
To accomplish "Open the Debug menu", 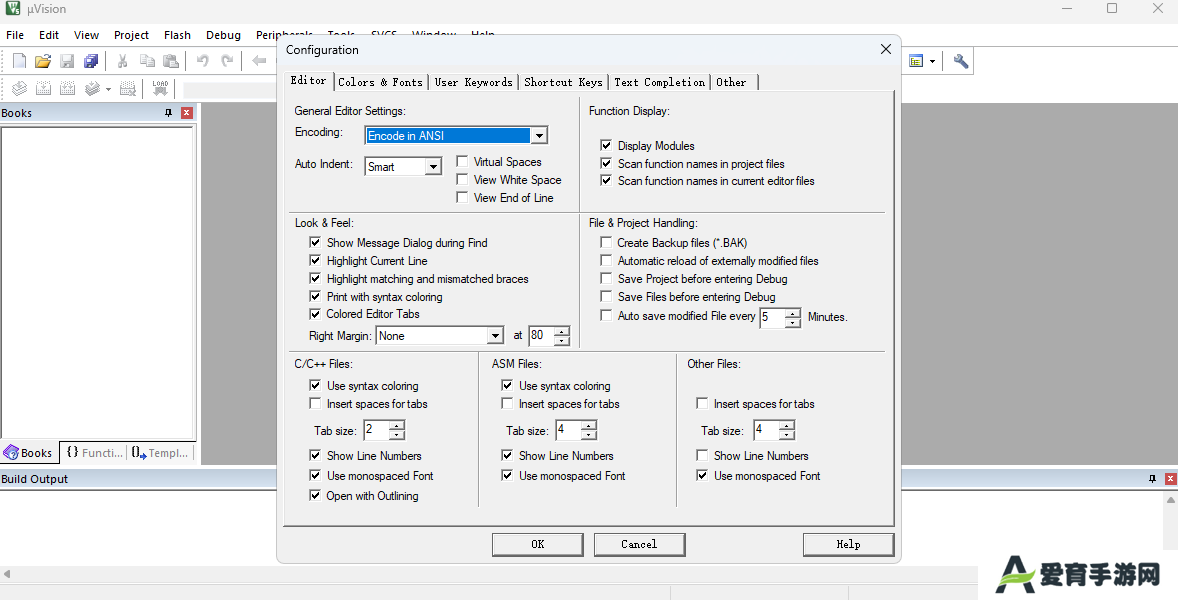I will tap(223, 35).
